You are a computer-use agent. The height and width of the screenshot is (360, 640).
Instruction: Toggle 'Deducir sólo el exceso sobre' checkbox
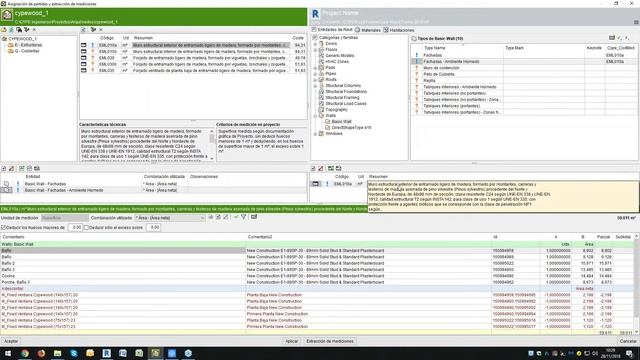(86, 227)
